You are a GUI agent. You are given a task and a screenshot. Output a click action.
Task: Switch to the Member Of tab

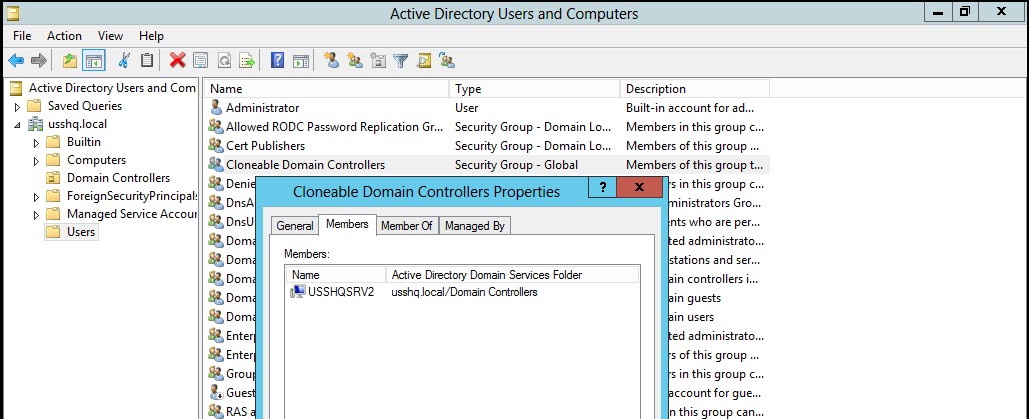tap(407, 226)
